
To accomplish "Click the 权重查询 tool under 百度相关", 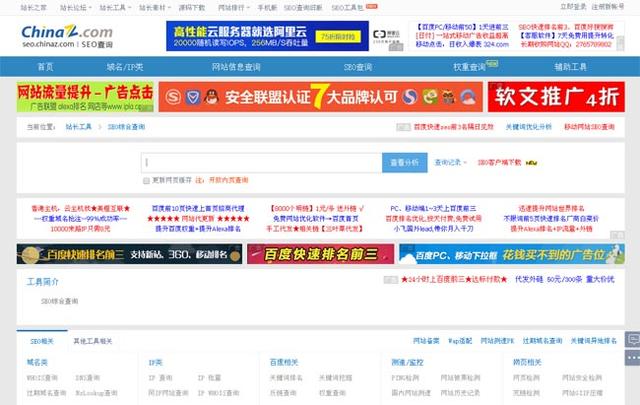I will (332, 393).
